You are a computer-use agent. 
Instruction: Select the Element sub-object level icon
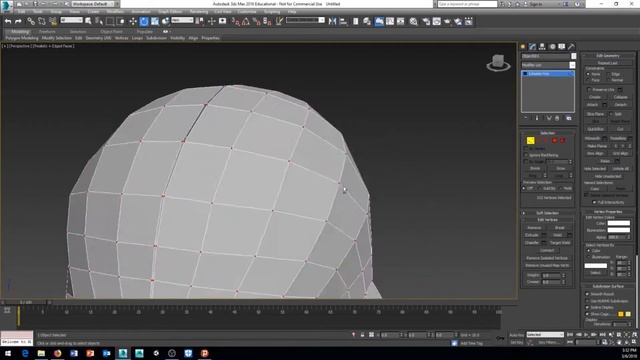click(x=562, y=140)
